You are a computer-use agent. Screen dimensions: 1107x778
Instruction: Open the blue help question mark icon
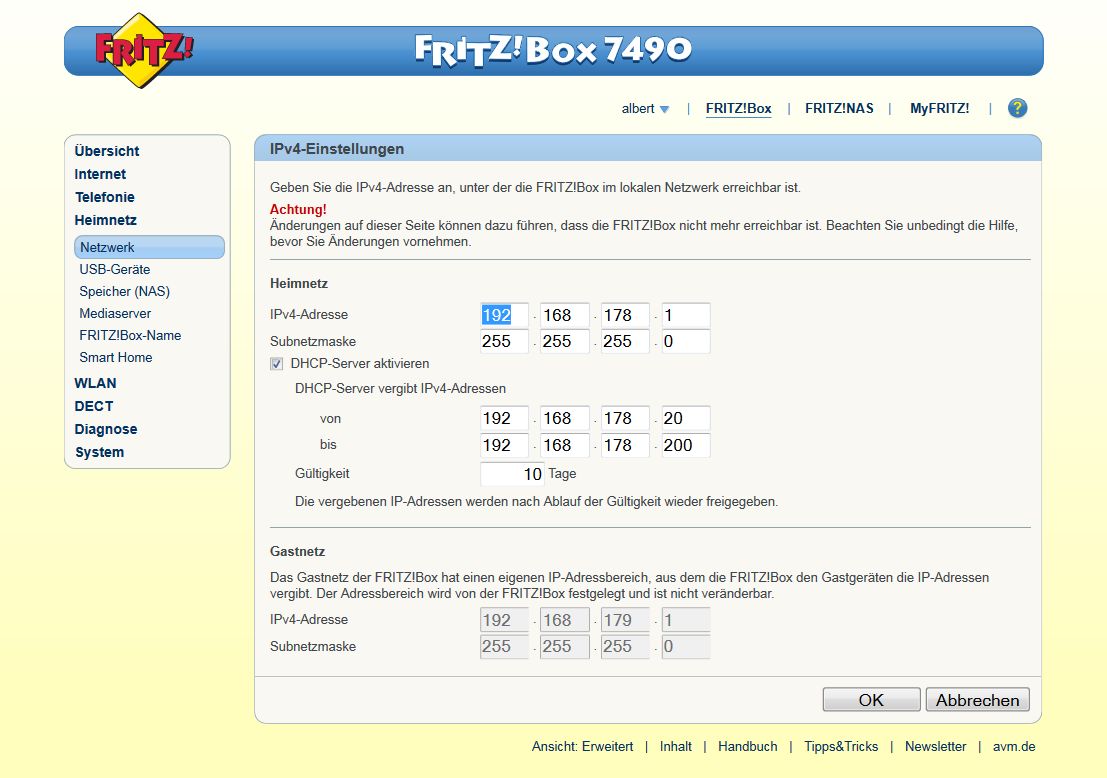coord(1017,108)
